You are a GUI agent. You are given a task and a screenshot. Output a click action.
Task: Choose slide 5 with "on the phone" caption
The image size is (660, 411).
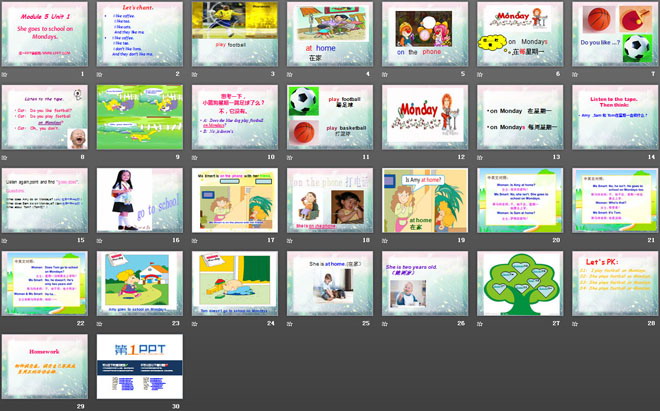pyautogui.click(x=424, y=33)
